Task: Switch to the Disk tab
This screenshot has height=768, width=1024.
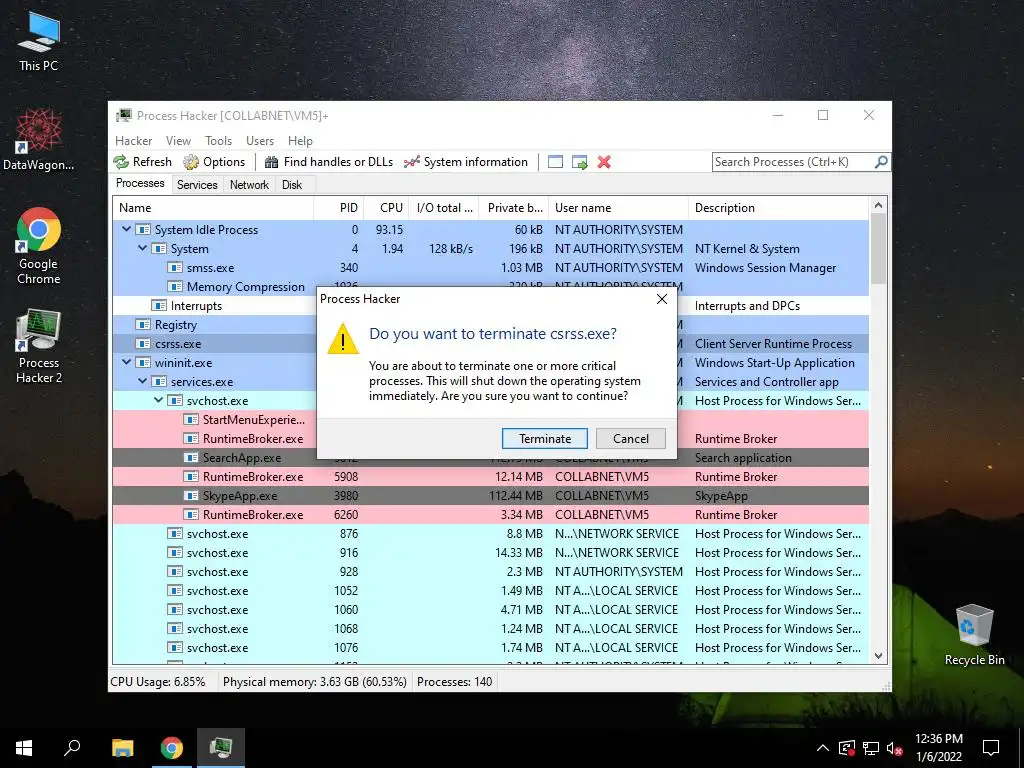Action: pos(292,185)
